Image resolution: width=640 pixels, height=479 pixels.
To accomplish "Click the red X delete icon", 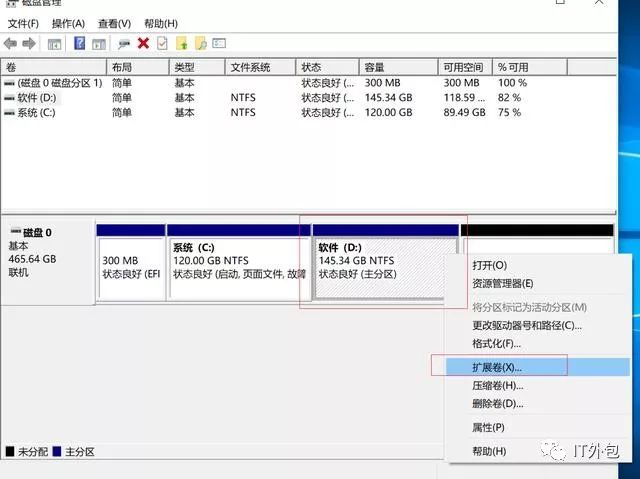I will pyautogui.click(x=143, y=43).
